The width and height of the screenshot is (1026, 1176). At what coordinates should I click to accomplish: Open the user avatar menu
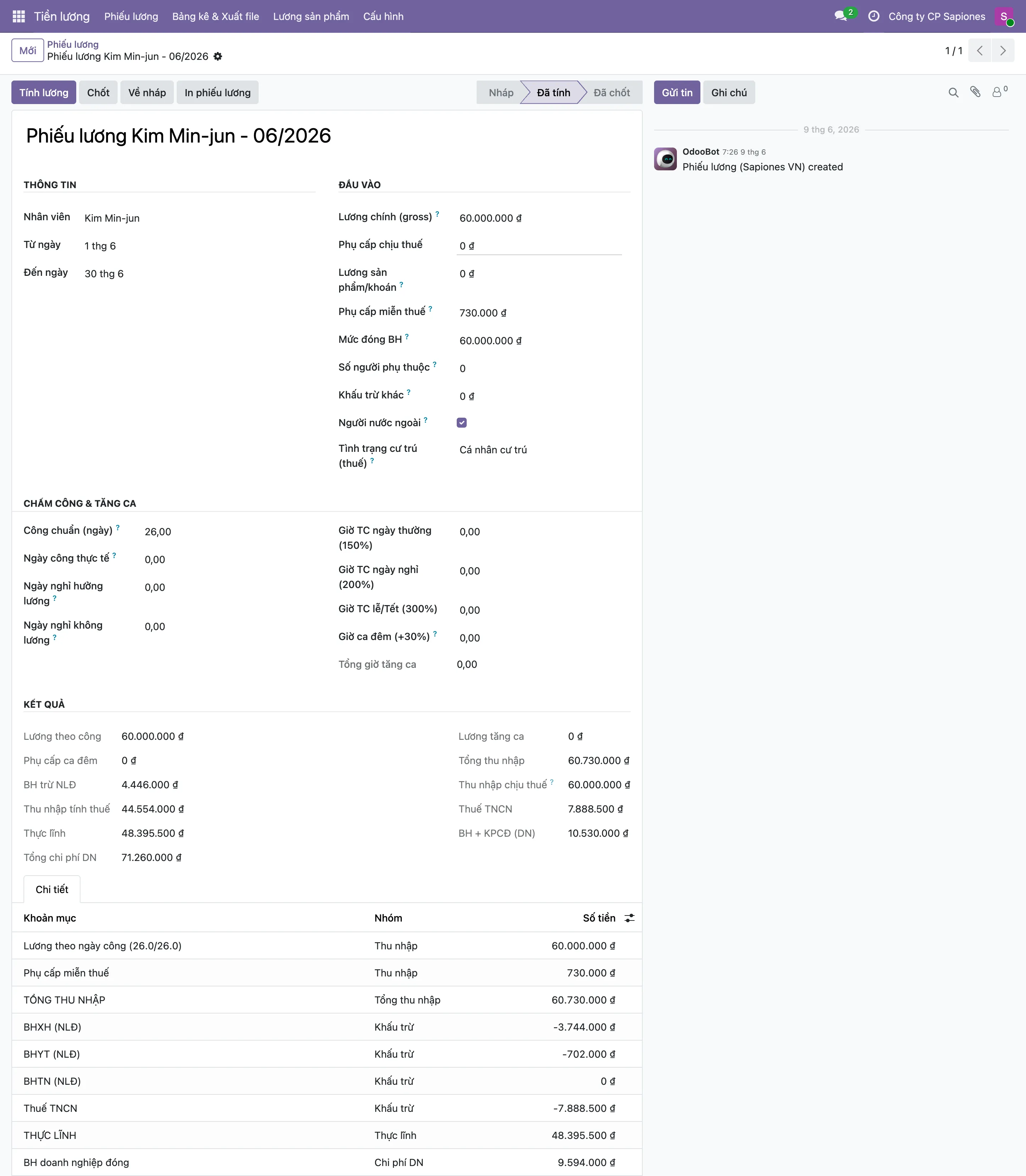tap(1004, 16)
